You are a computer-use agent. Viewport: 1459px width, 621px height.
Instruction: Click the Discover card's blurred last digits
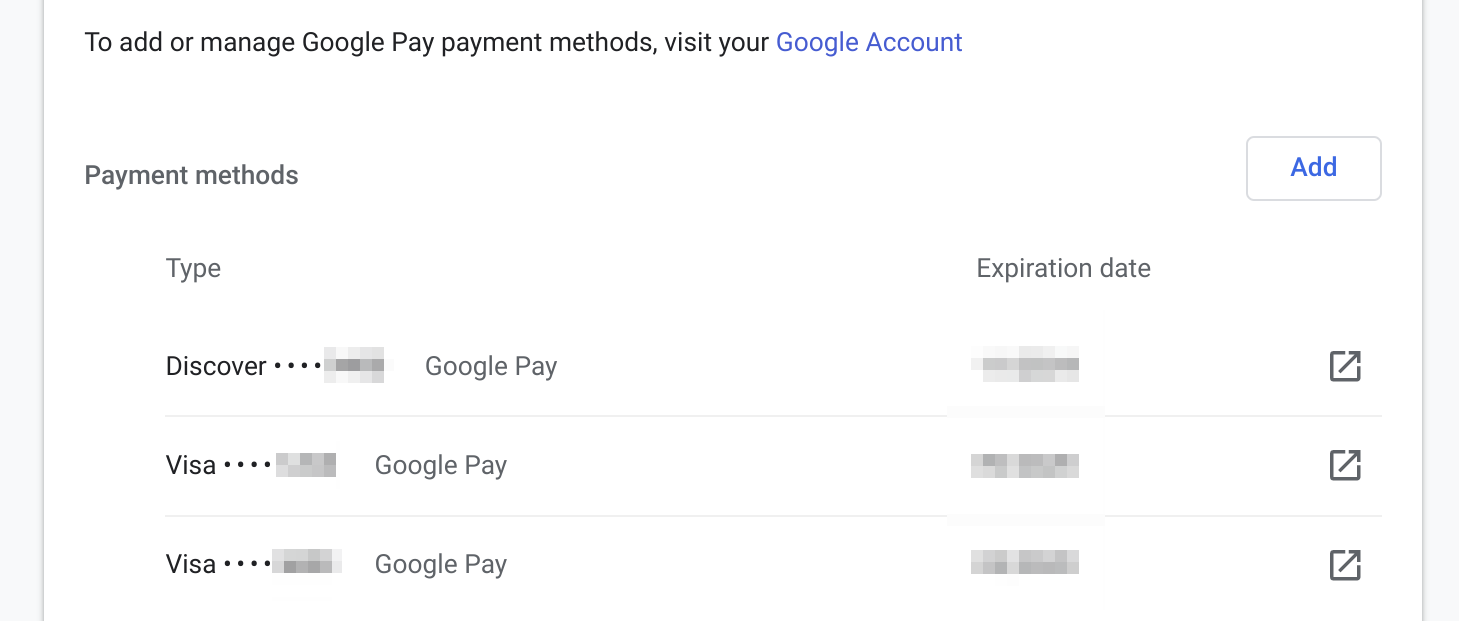357,366
